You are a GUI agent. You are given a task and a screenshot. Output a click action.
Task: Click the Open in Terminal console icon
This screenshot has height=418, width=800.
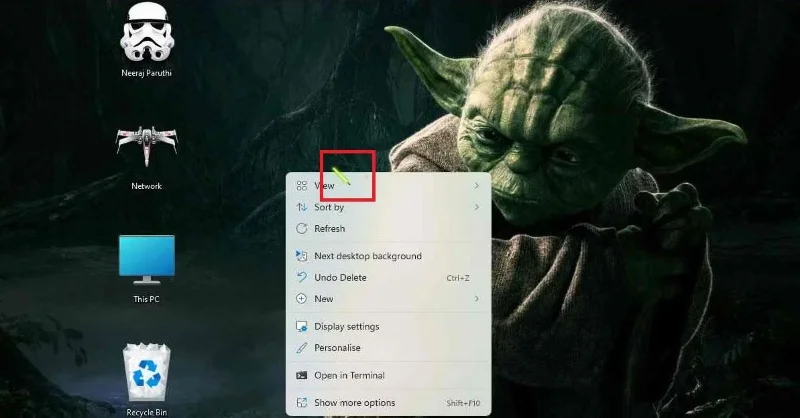coord(302,375)
